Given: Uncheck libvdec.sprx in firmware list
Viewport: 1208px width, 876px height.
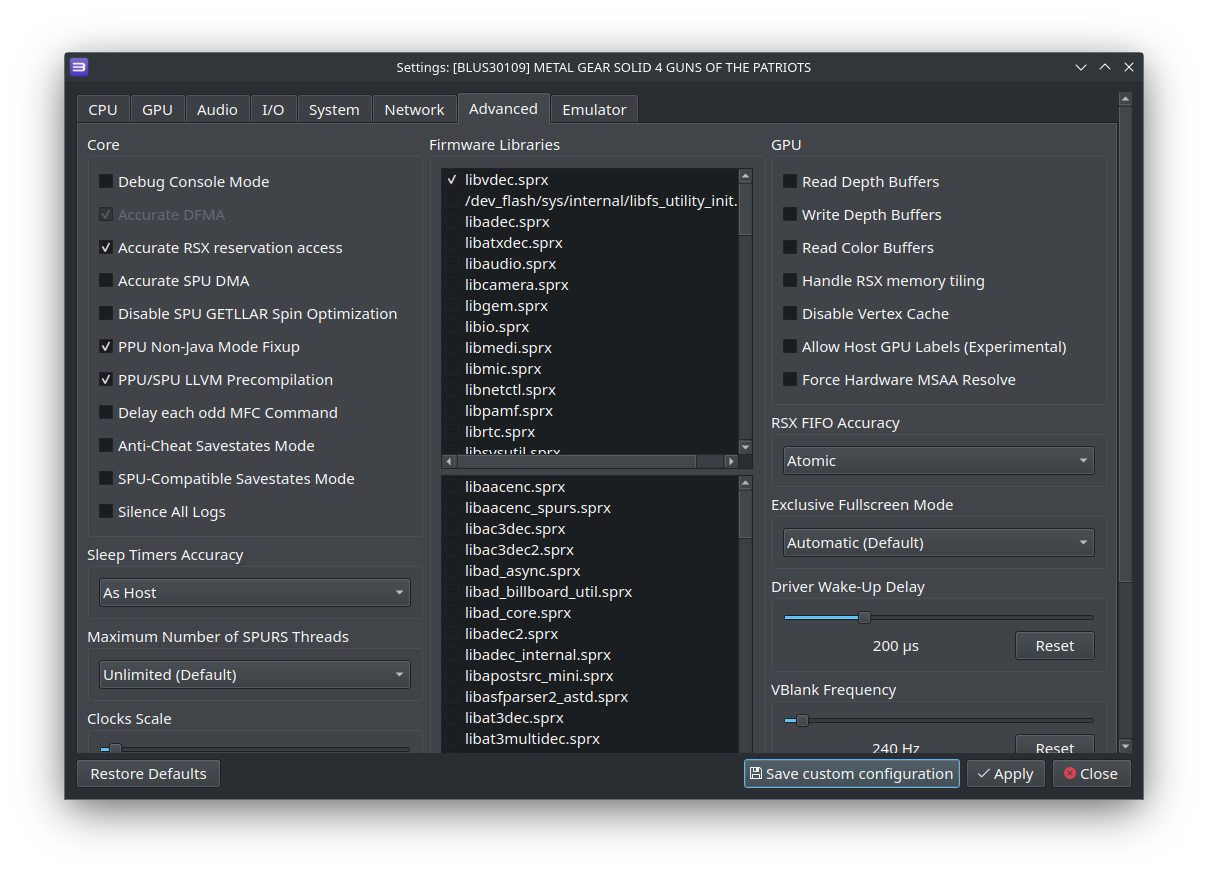Looking at the screenshot, I should pos(452,180).
